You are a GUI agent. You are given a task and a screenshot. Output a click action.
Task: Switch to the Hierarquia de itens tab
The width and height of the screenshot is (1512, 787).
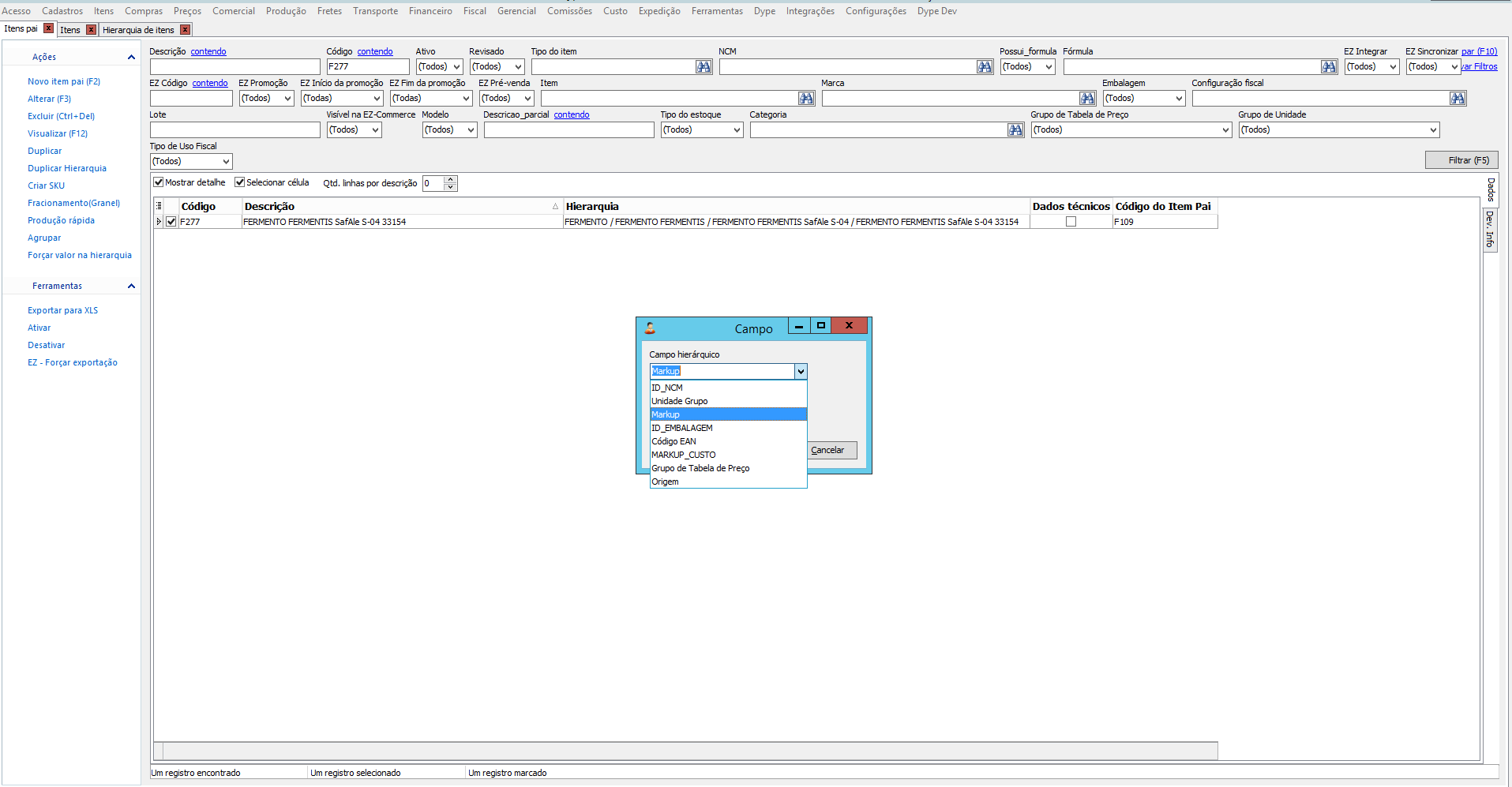click(139, 30)
